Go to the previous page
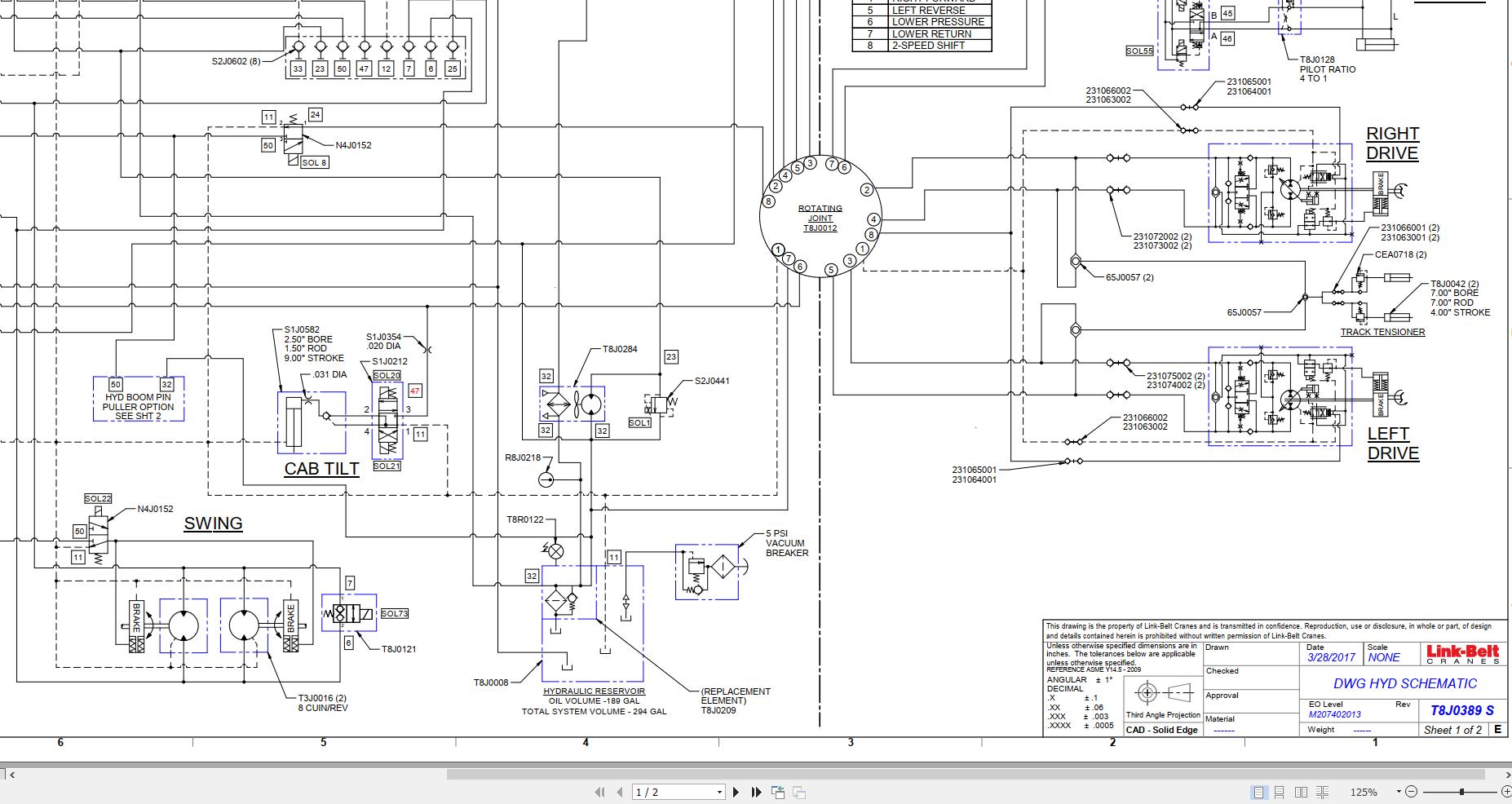Viewport: 1512px width, 804px height. [619, 792]
